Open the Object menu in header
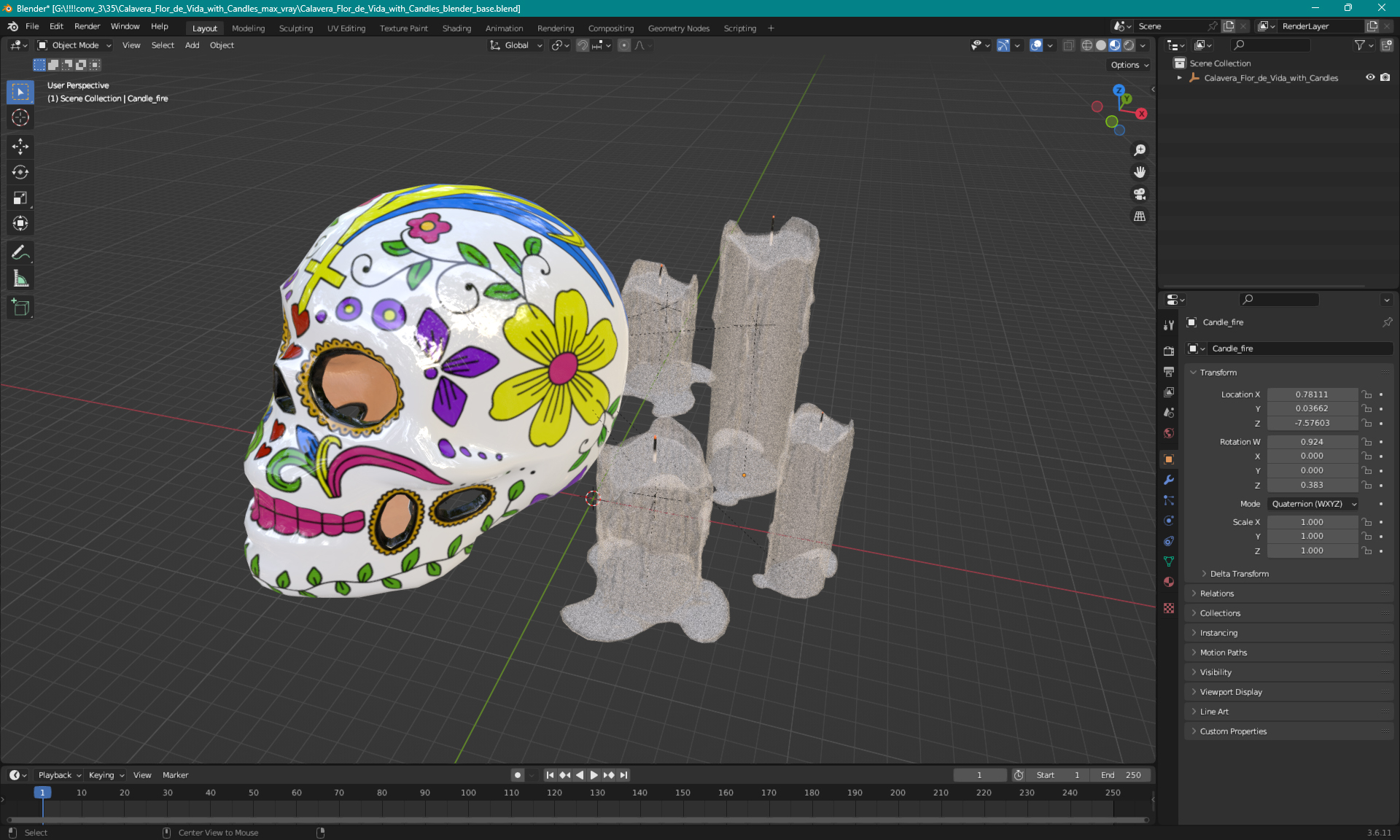The image size is (1400, 840). [221, 45]
